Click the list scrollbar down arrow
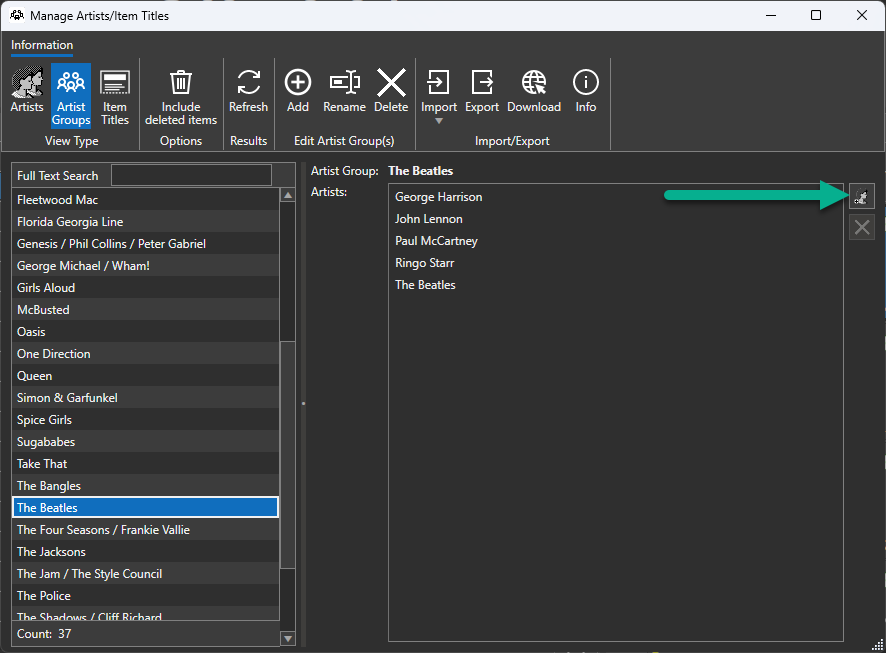Viewport: 886px width, 653px height. [288, 638]
